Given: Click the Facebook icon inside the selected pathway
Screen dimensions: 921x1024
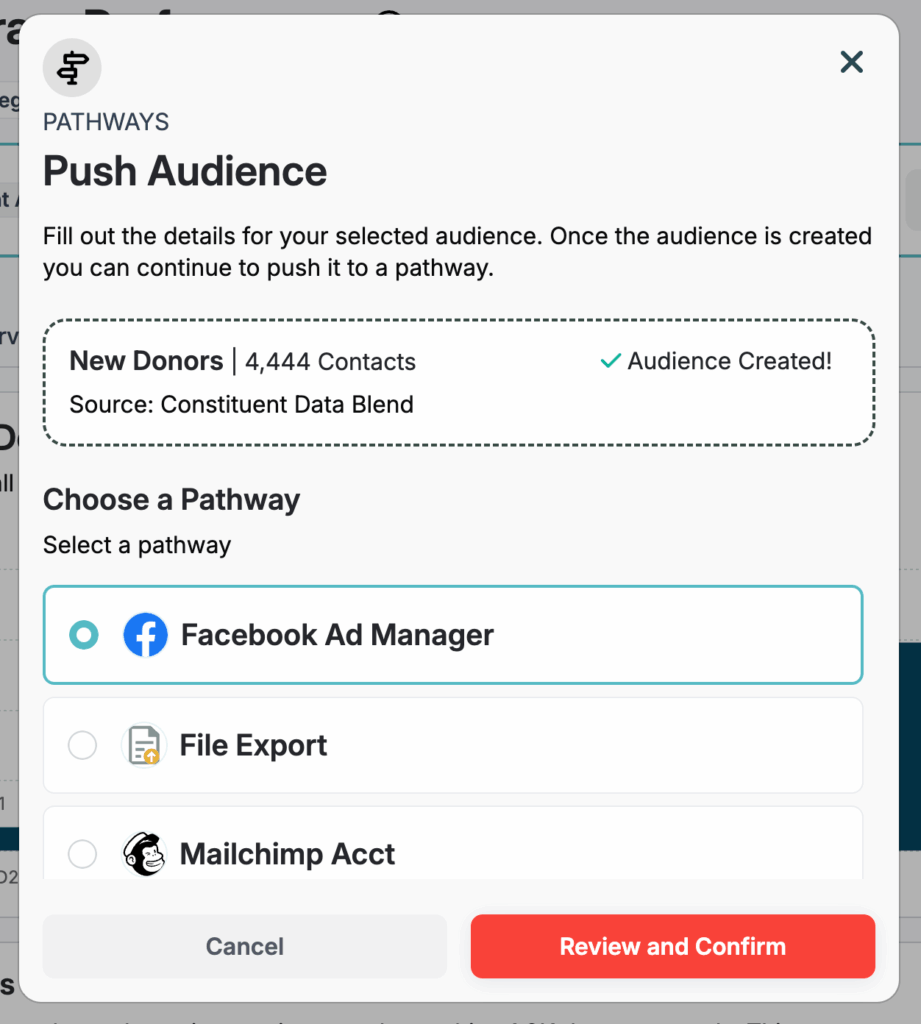Looking at the screenshot, I should (146, 635).
